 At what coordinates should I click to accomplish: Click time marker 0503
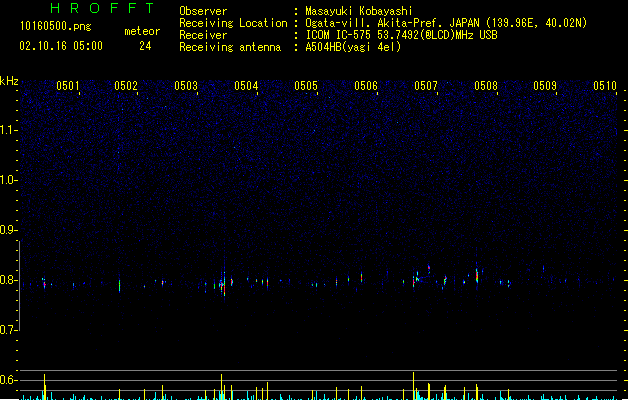pos(186,85)
